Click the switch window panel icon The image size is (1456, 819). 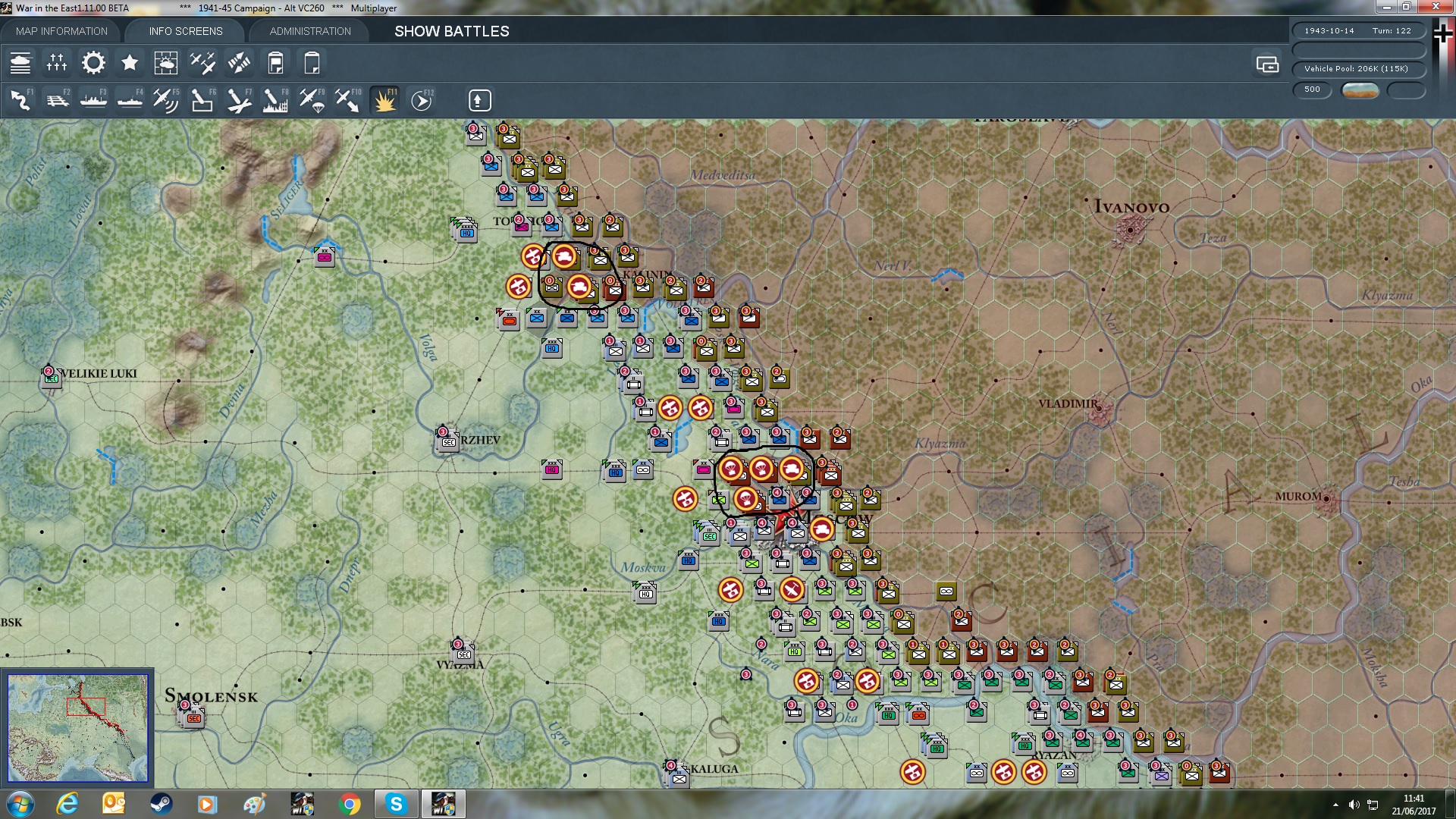point(1267,64)
